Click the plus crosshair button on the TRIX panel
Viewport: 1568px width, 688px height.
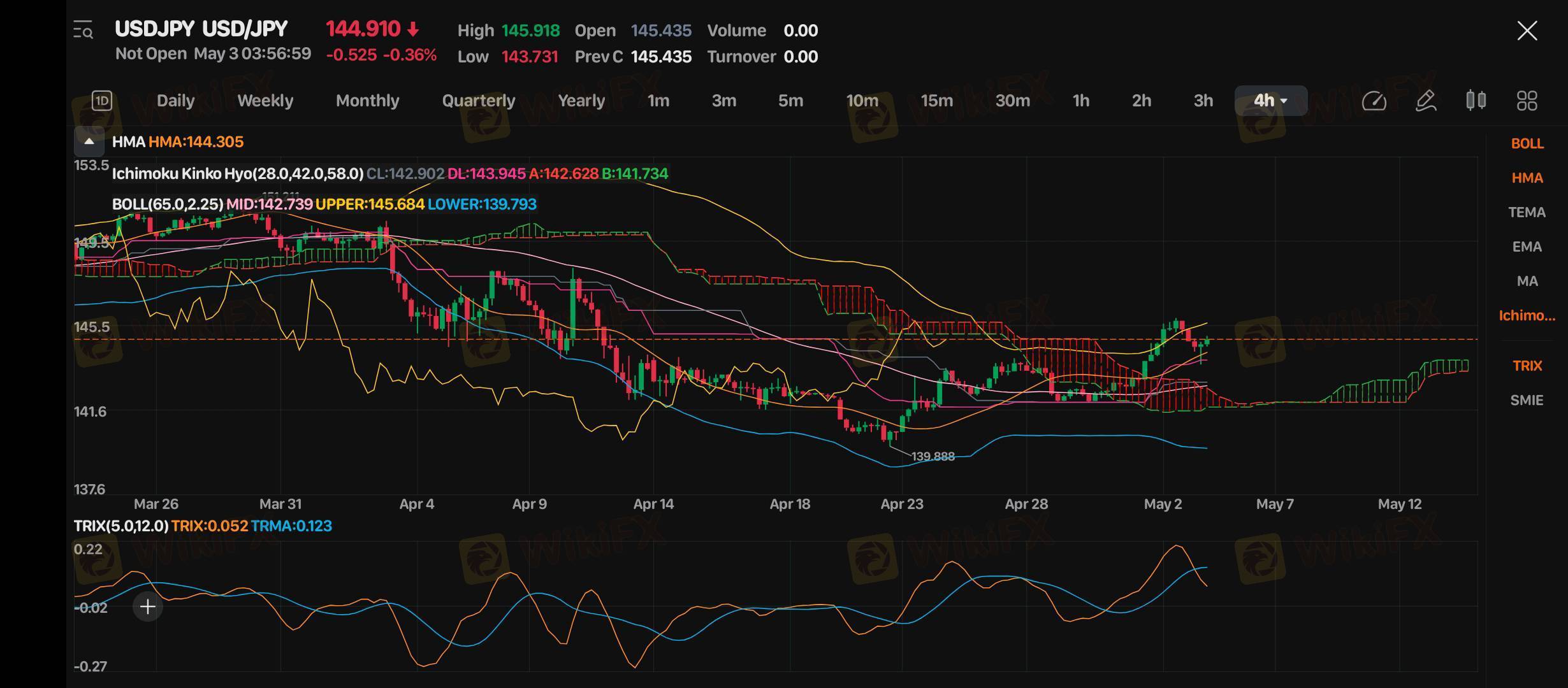click(147, 606)
